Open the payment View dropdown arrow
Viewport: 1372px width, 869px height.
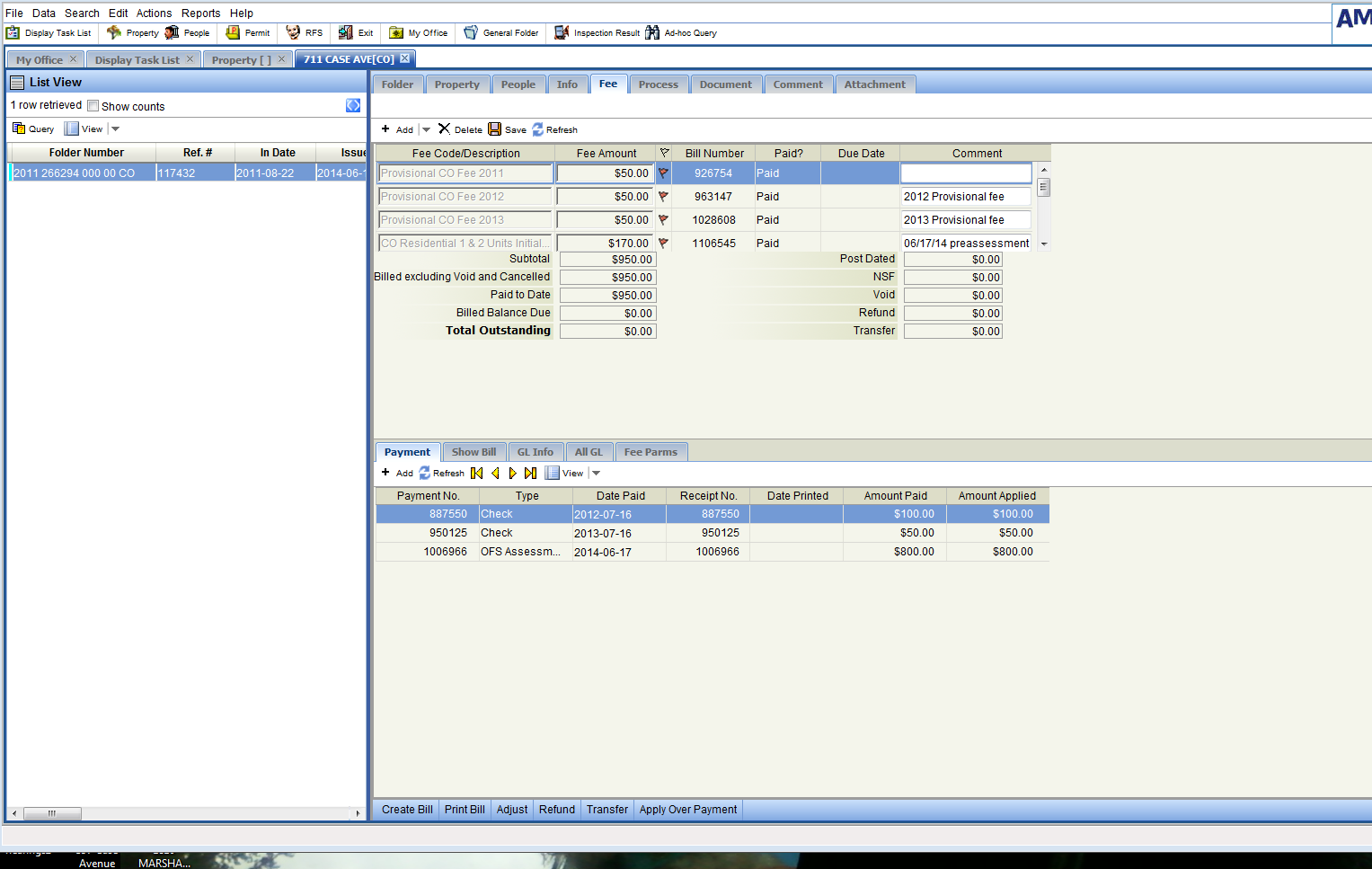point(596,474)
